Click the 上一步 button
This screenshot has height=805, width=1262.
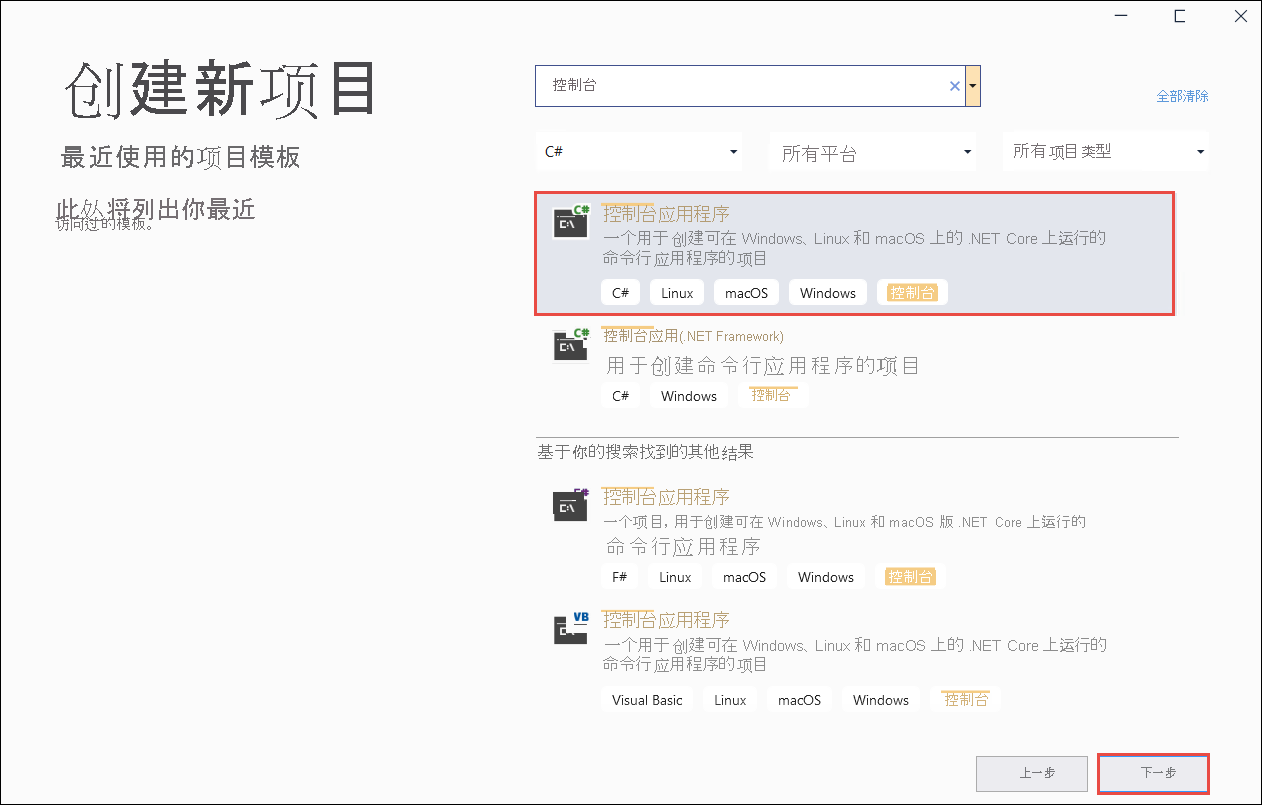pos(1032,773)
